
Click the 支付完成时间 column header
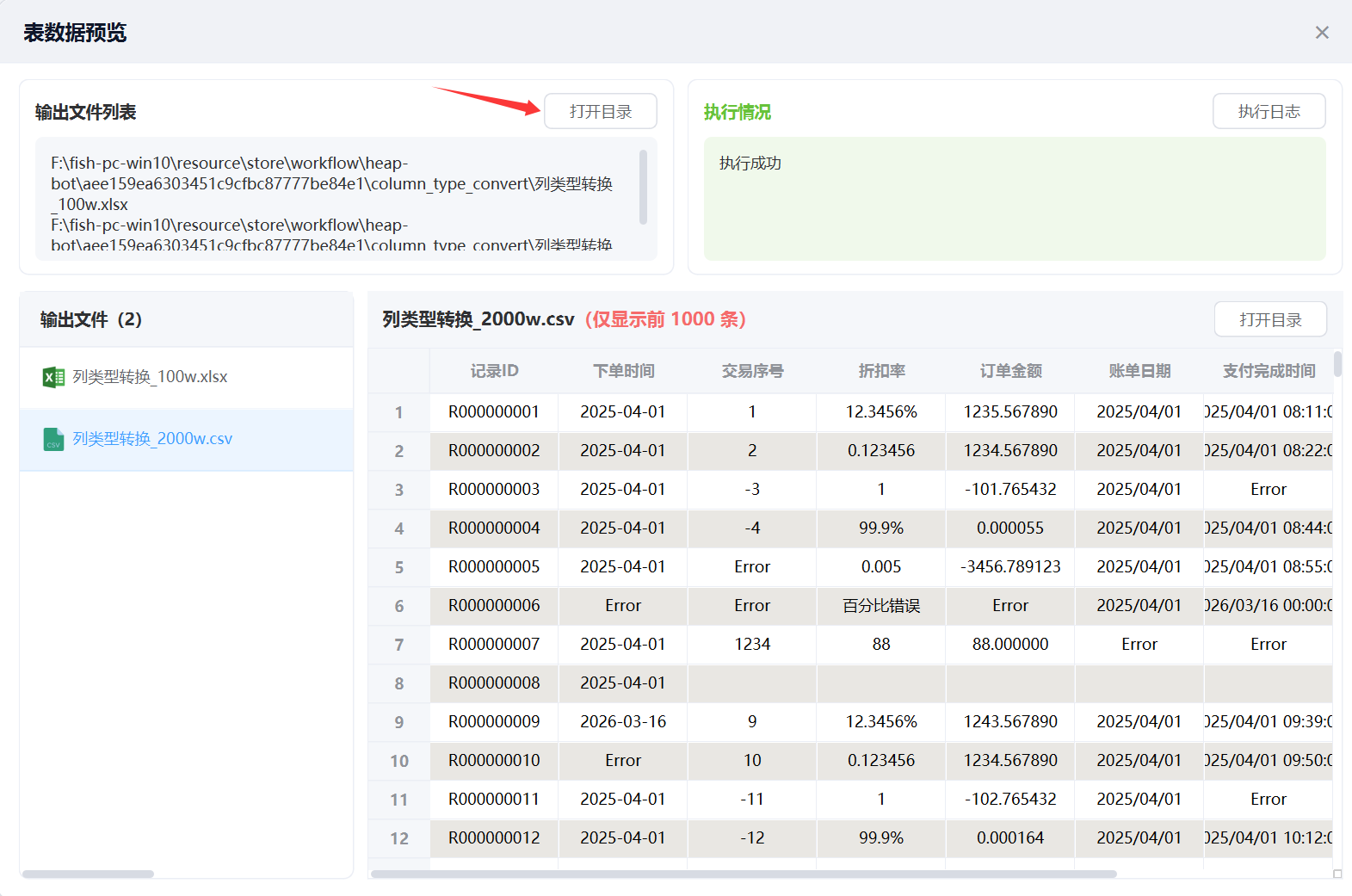coord(1269,371)
